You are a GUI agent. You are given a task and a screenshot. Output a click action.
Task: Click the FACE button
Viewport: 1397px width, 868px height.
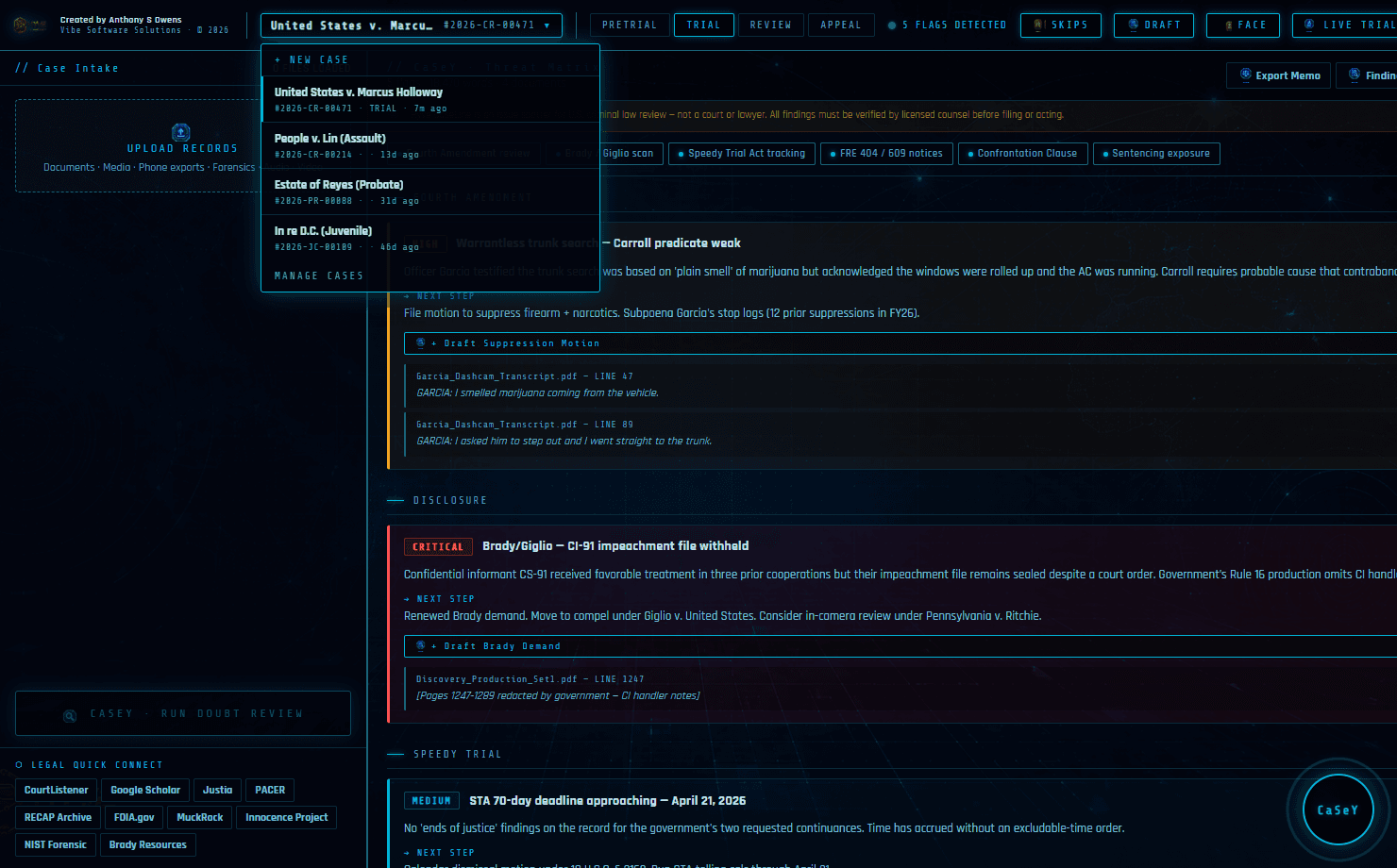1243,25
